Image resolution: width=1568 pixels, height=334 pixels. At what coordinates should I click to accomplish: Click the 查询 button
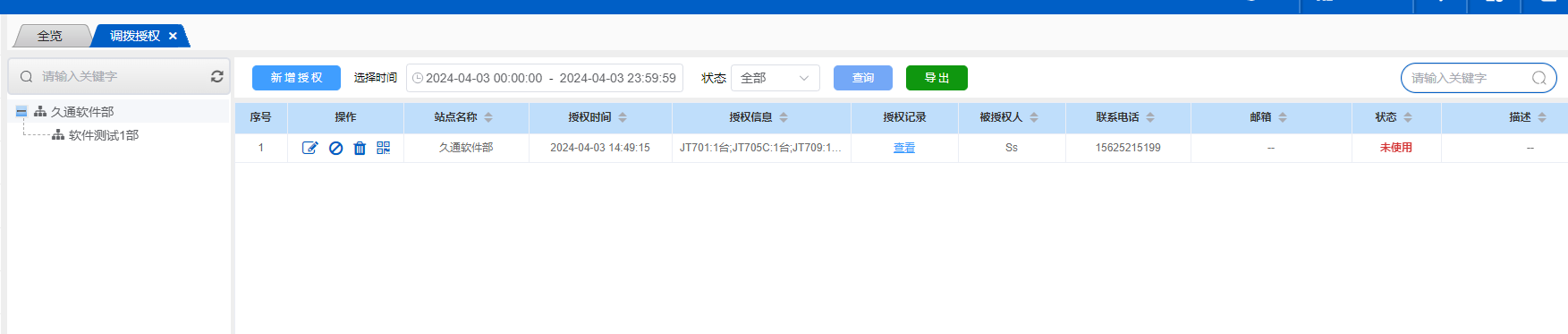pos(863,78)
